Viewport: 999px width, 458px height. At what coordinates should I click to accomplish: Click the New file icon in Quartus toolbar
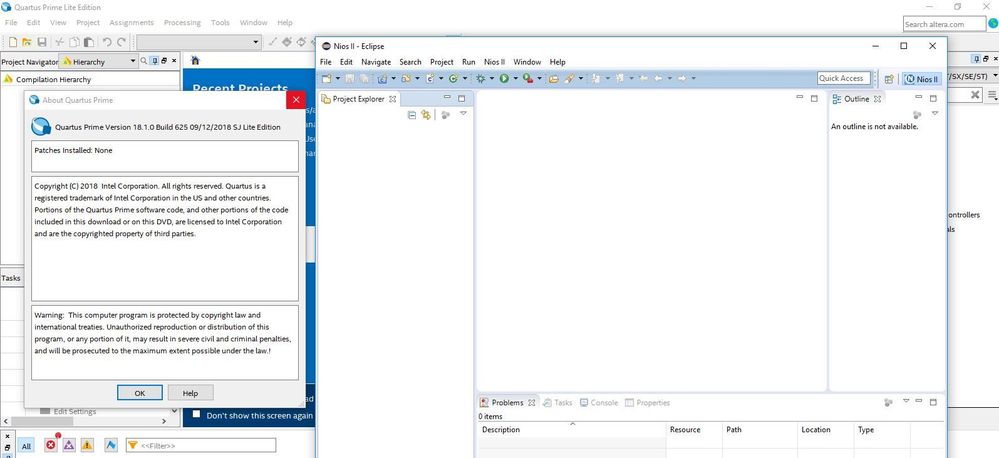click(x=13, y=42)
